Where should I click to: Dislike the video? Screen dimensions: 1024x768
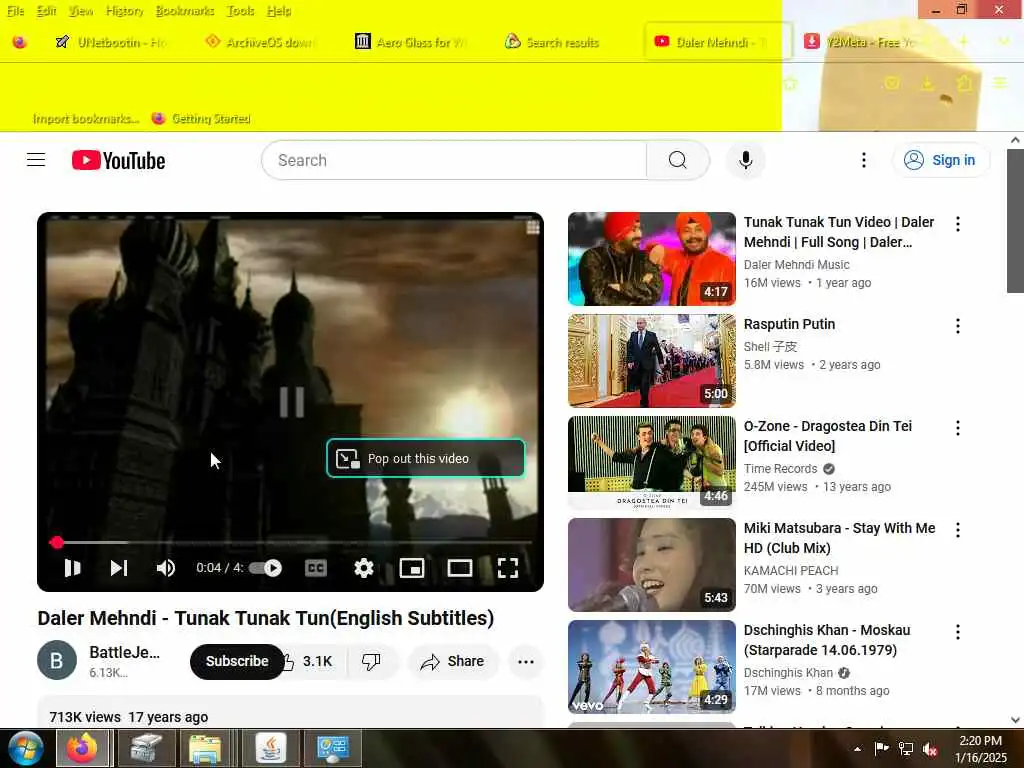point(371,662)
